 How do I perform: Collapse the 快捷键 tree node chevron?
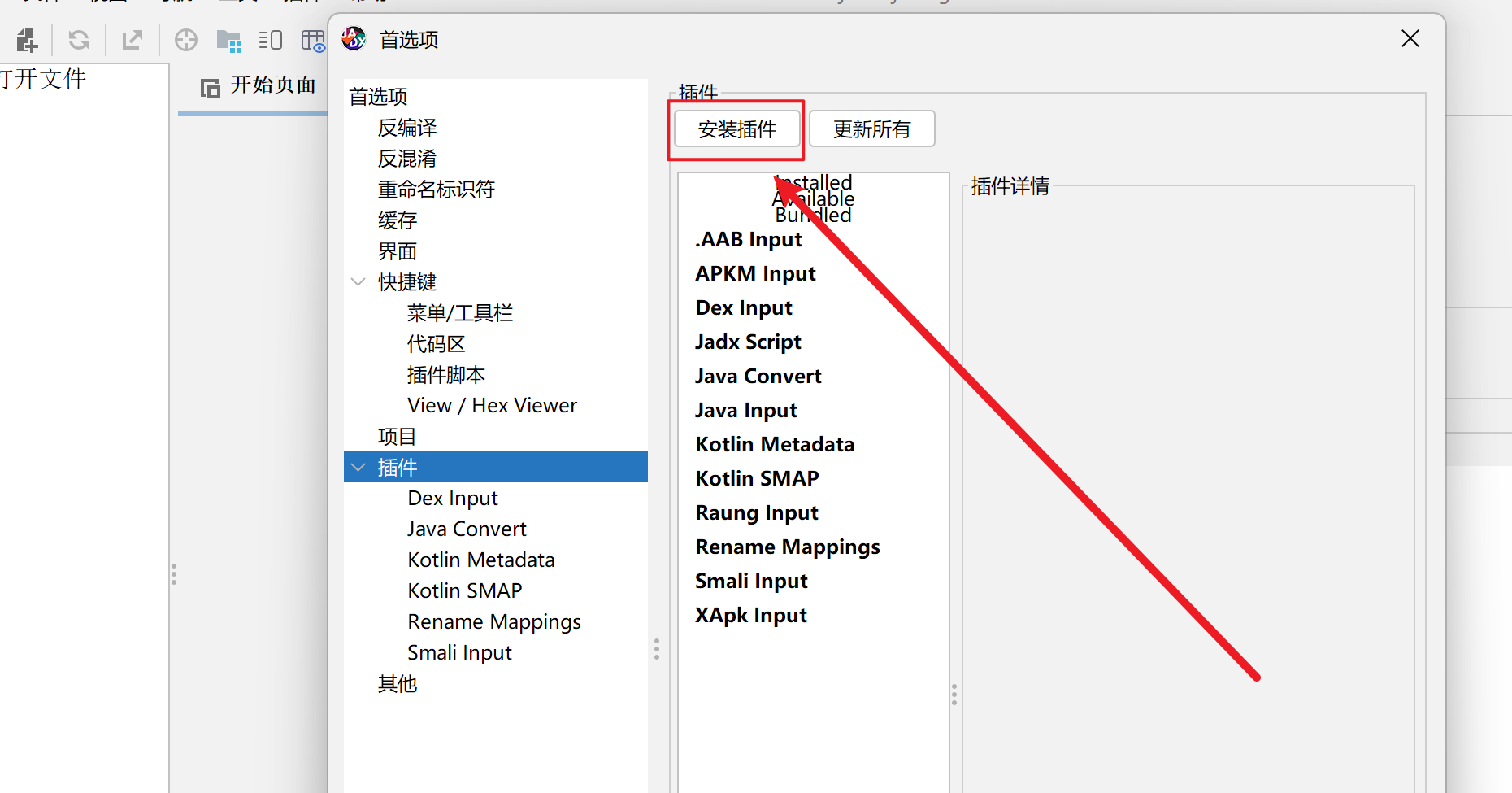pos(358,282)
